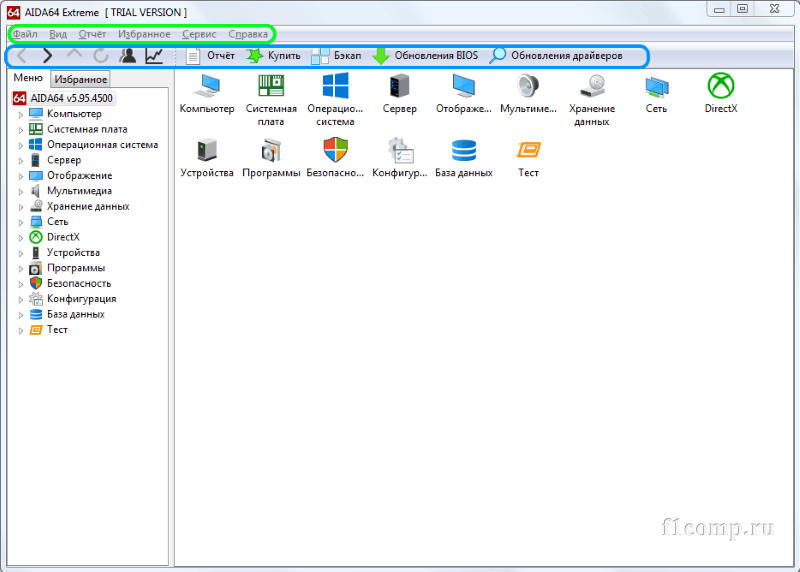Expand the Сеть tree node arrow
Screen dimensions: 800x572
pos(21,222)
